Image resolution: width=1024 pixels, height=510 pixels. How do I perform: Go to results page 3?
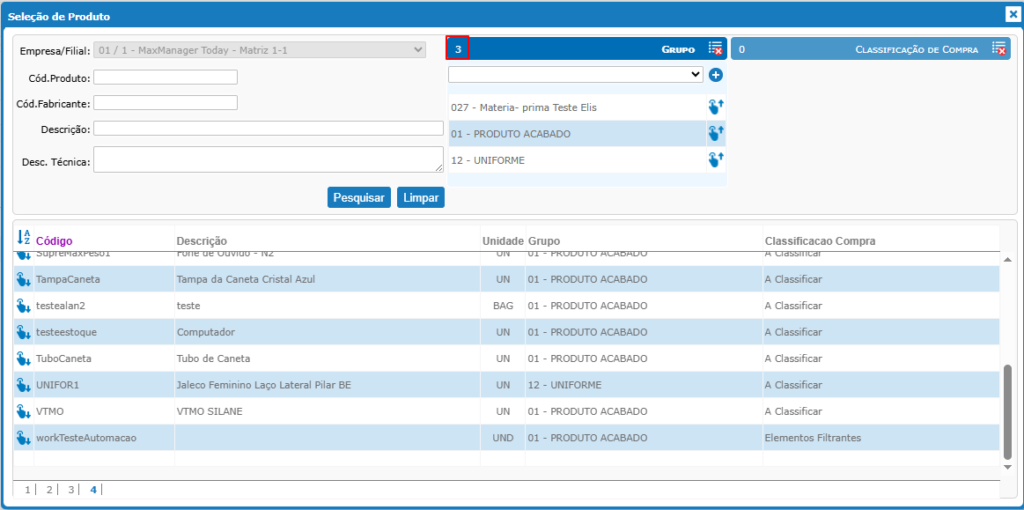pos(71,490)
